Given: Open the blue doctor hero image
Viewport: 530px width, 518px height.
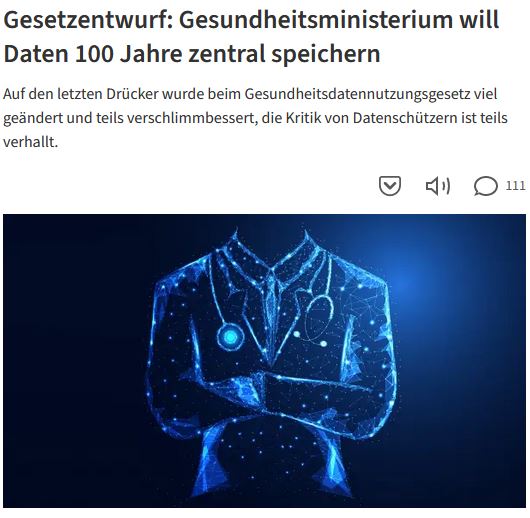Looking at the screenshot, I should click(x=265, y=360).
